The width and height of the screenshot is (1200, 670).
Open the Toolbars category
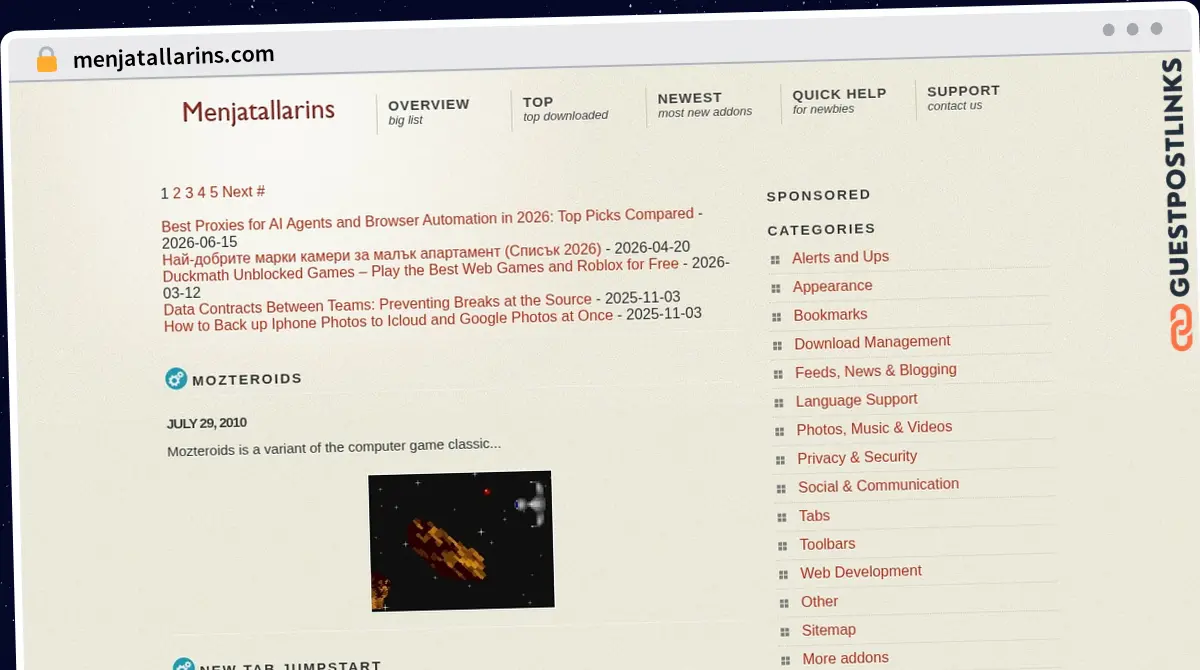pyautogui.click(x=827, y=545)
